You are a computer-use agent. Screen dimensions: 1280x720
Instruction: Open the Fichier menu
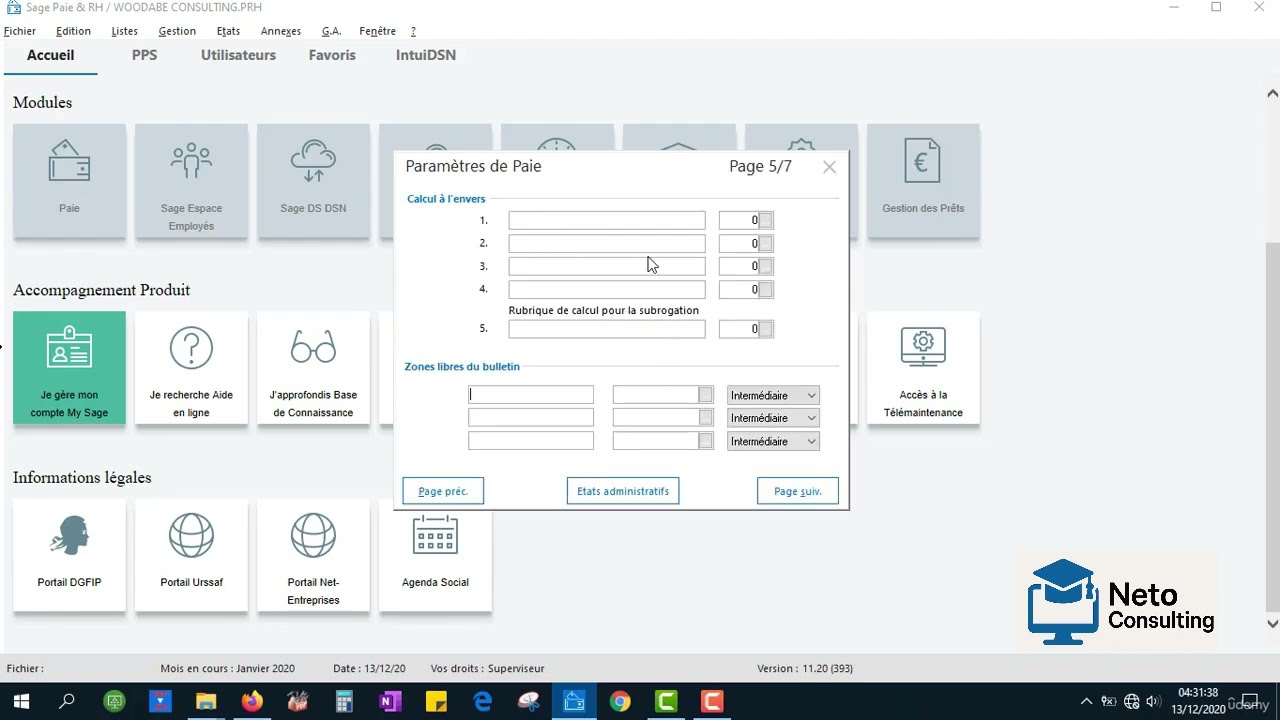point(20,31)
